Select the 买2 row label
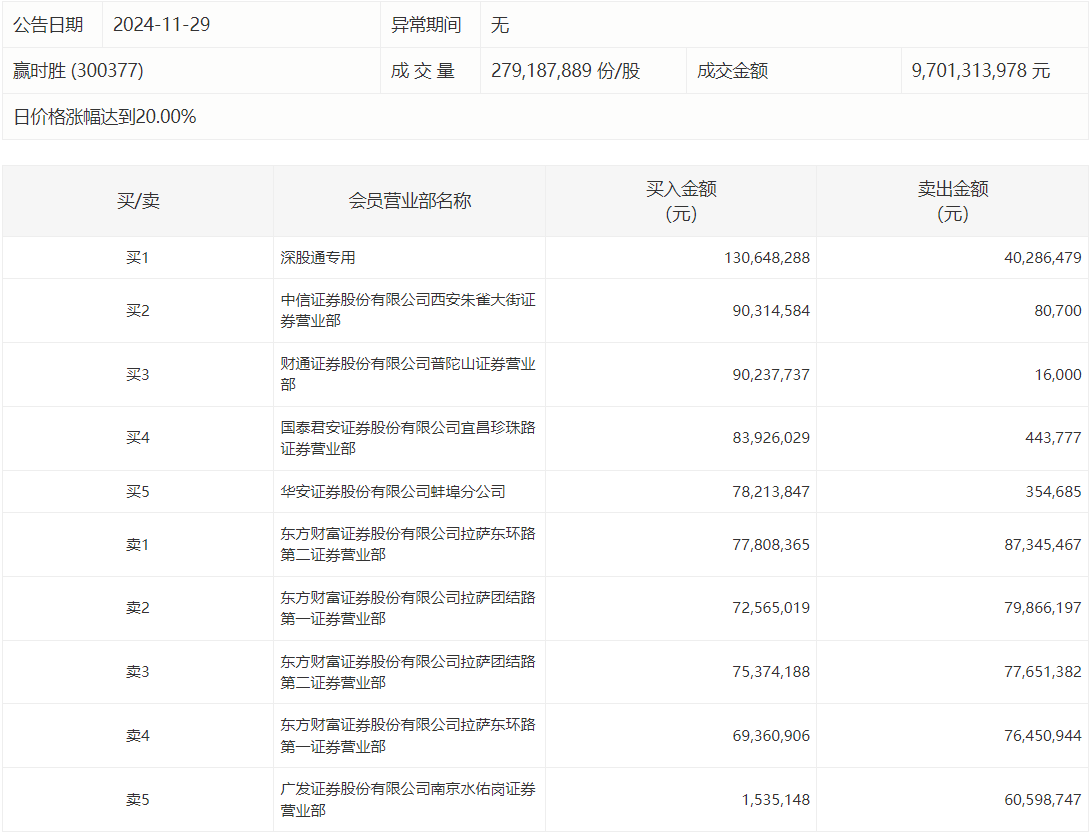Image resolution: width=1090 pixels, height=834 pixels. click(138, 311)
